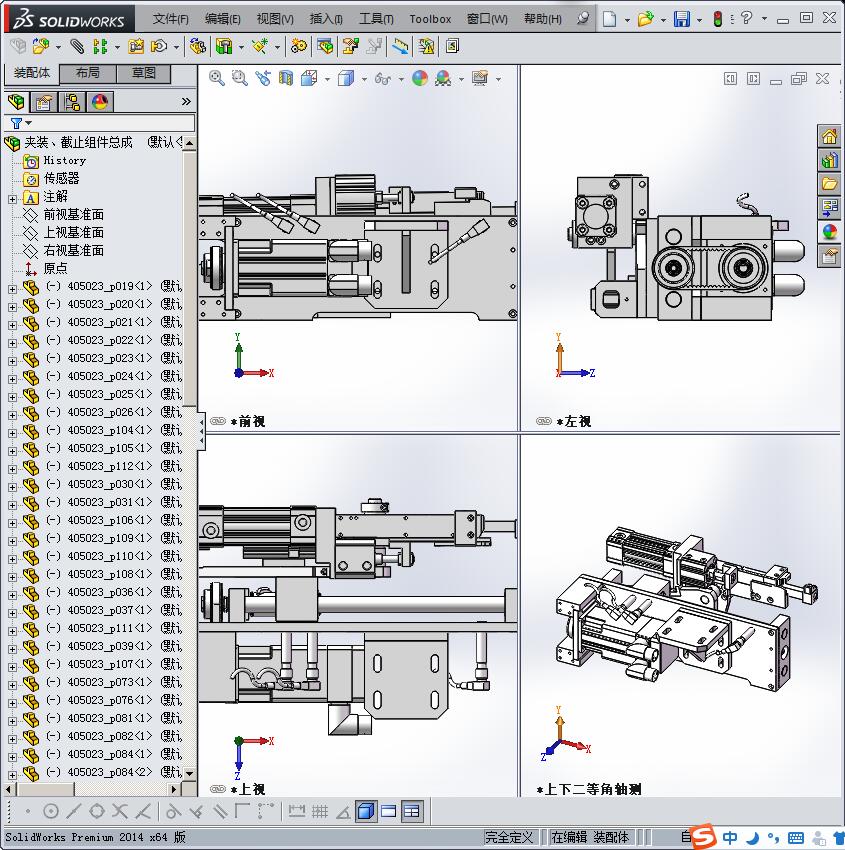The width and height of the screenshot is (845, 850).
Task: Switch to the PropertyManager tab icon
Action: pos(44,102)
